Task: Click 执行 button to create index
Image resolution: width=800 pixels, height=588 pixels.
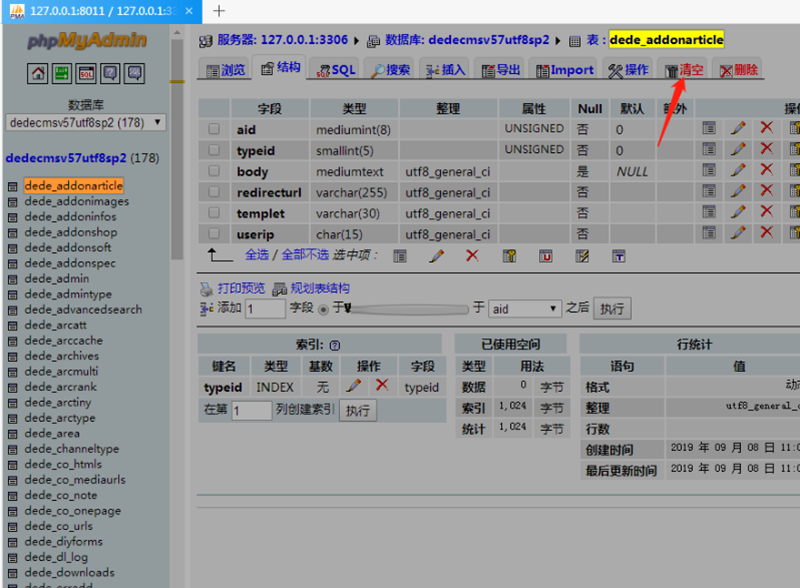Action: pos(357,410)
